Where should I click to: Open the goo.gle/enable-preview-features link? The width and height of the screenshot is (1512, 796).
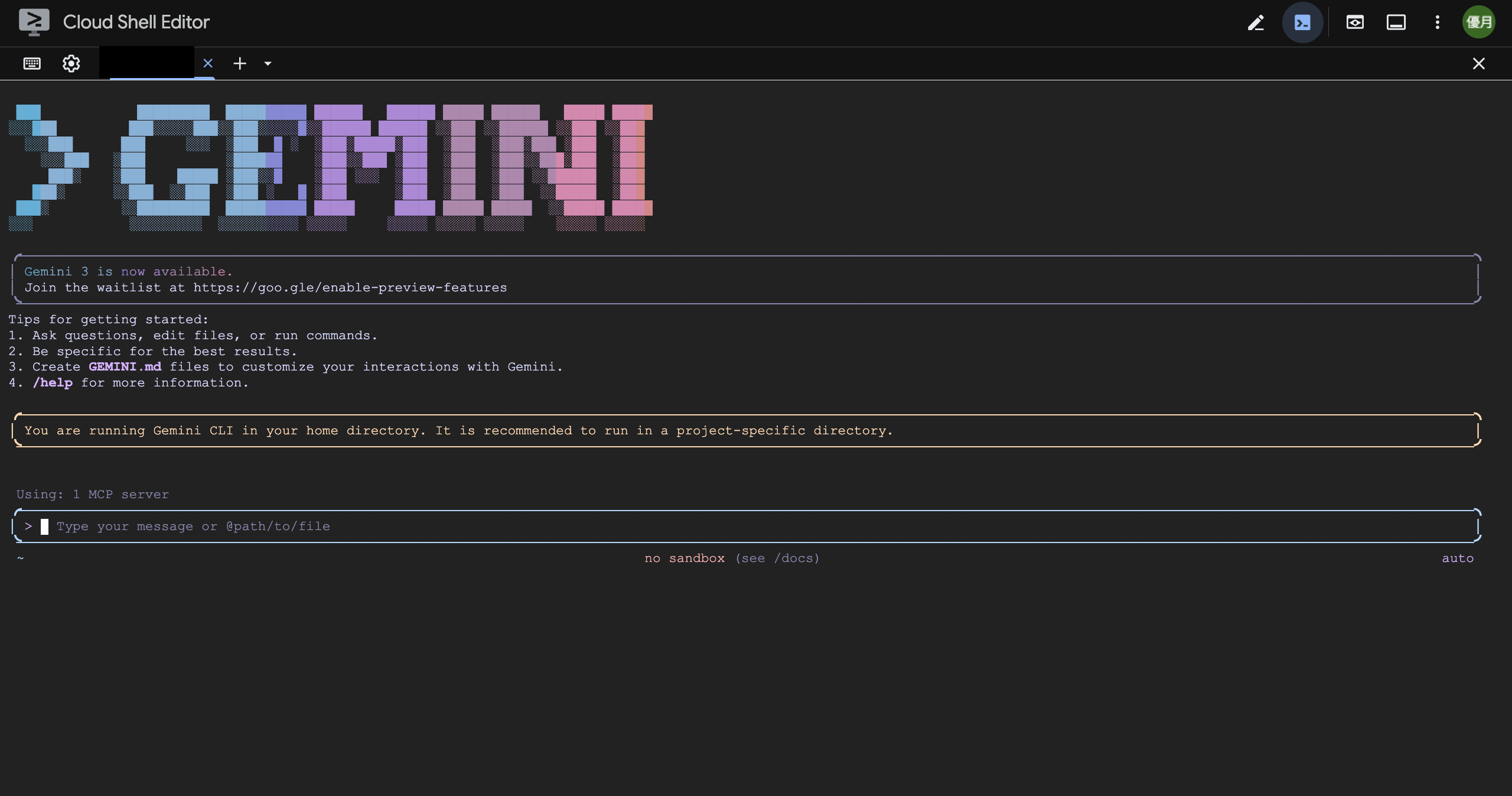(x=350, y=288)
